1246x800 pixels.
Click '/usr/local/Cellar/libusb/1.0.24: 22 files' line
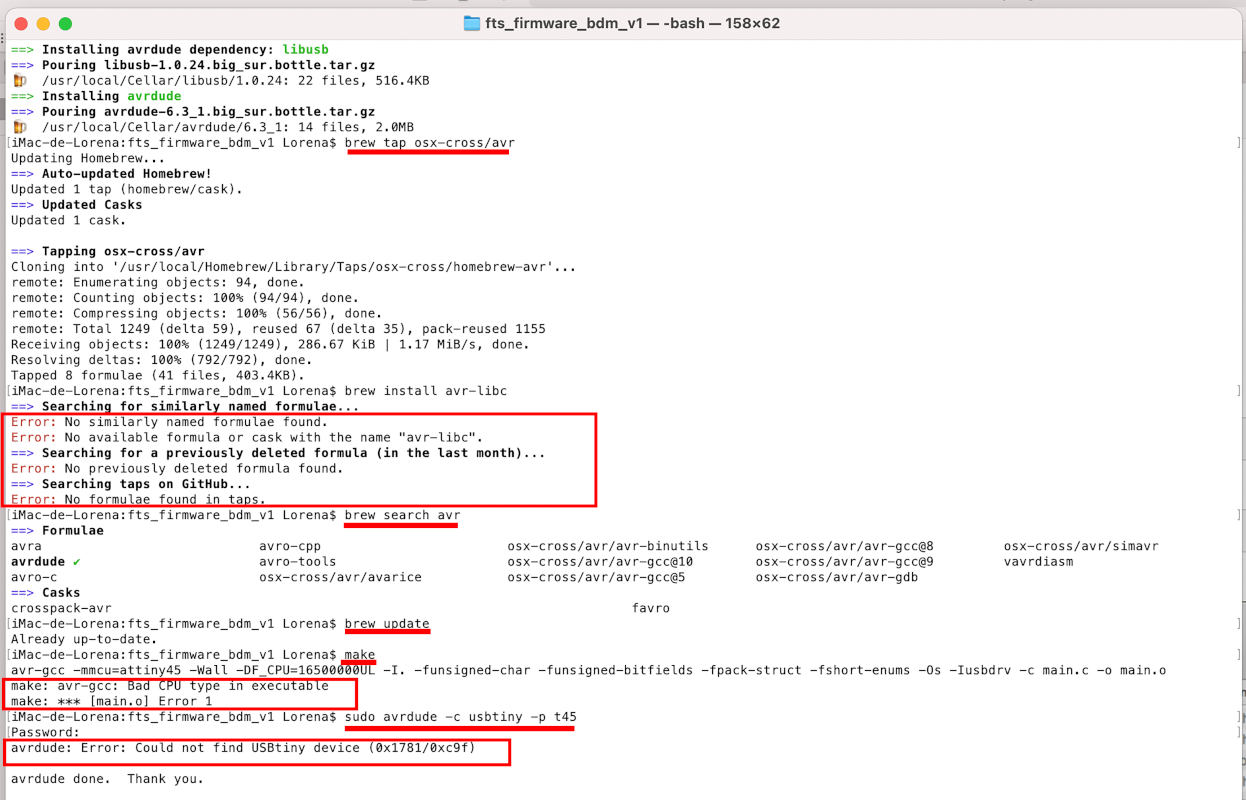(x=236, y=81)
